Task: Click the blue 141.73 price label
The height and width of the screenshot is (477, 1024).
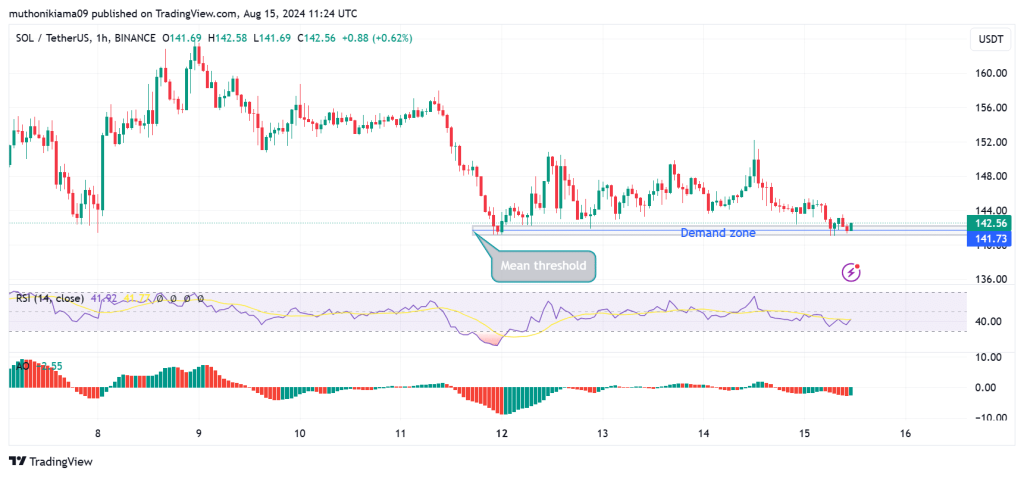Action: (988, 239)
